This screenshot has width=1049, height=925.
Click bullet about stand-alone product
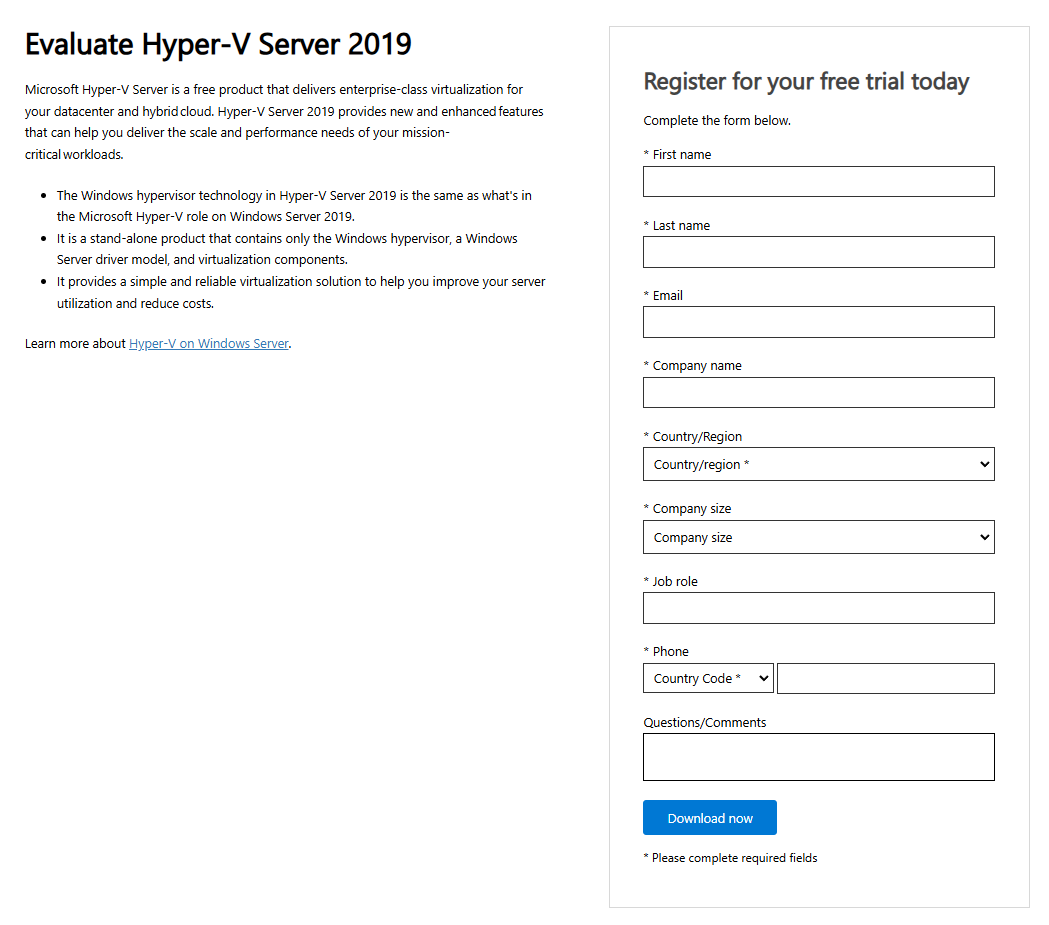(287, 249)
